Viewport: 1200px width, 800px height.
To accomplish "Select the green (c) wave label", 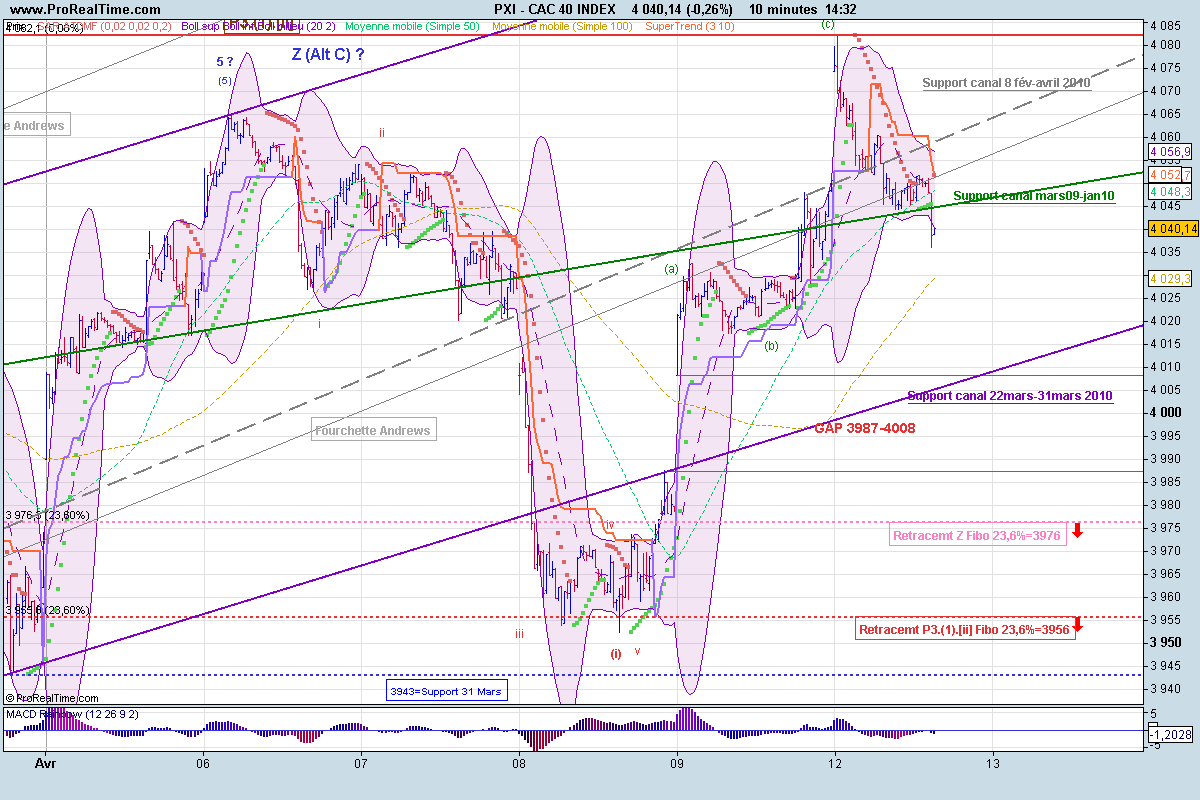I will coord(828,23).
